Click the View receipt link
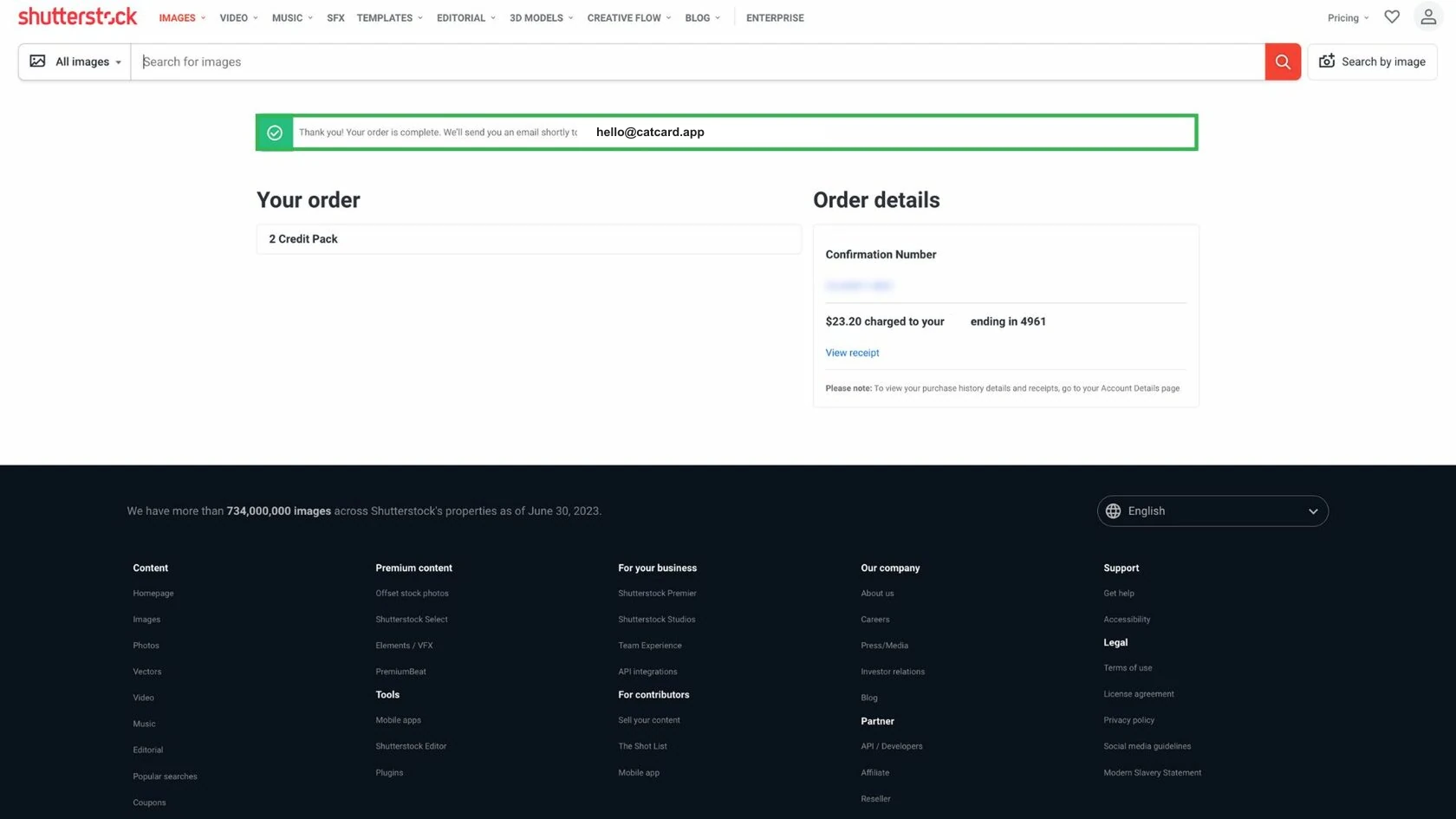 pyautogui.click(x=852, y=353)
